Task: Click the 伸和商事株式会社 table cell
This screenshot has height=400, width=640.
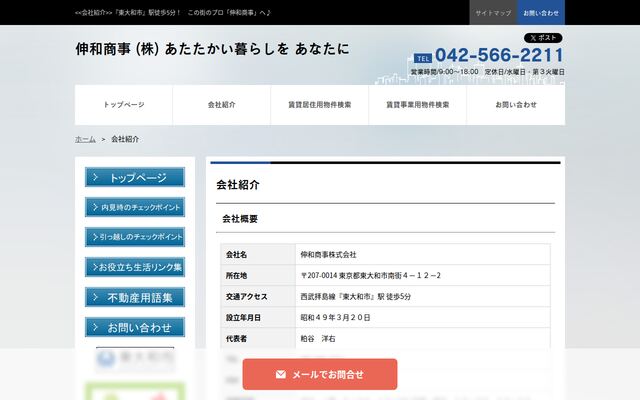Action: click(x=423, y=255)
